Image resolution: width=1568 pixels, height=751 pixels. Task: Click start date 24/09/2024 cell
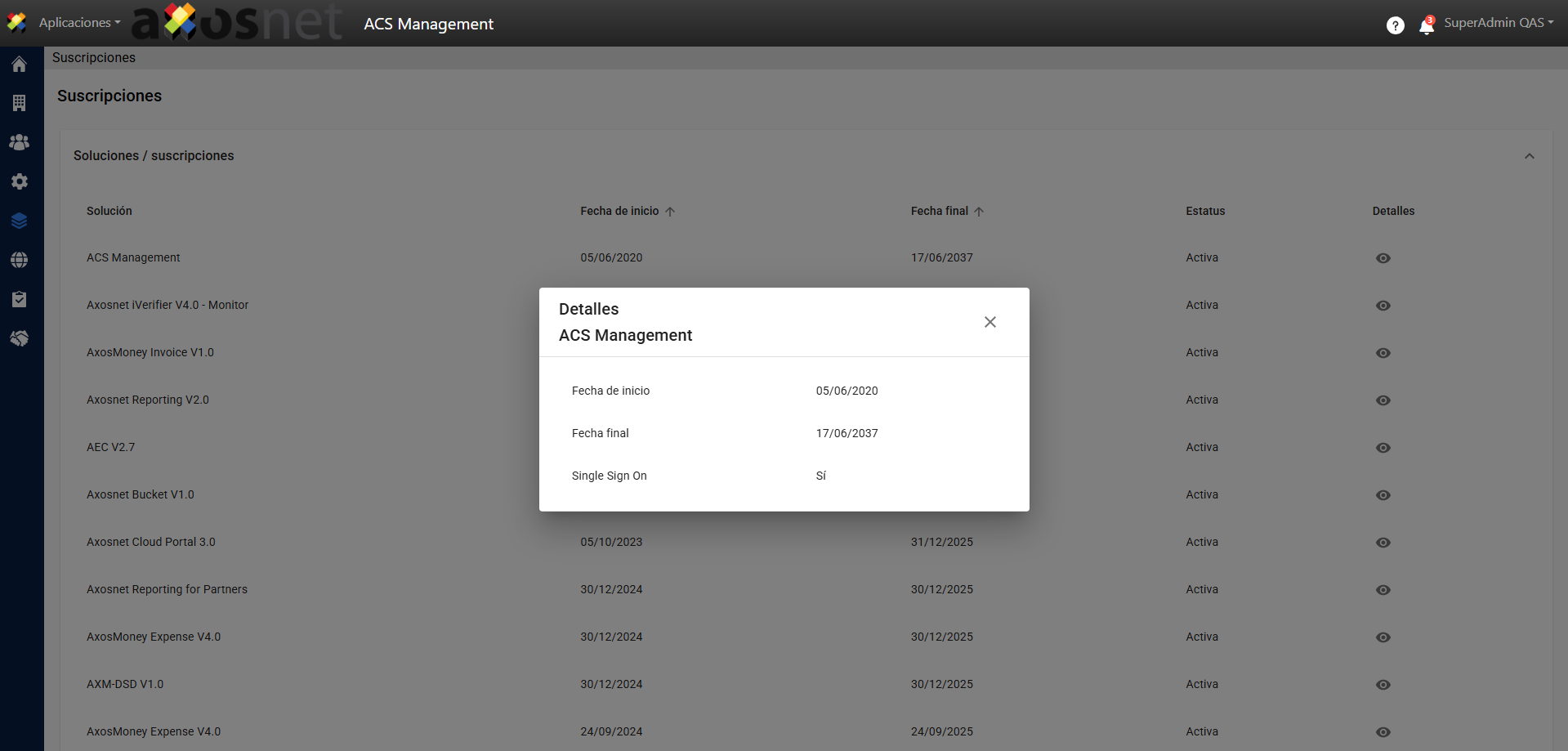[611, 731]
